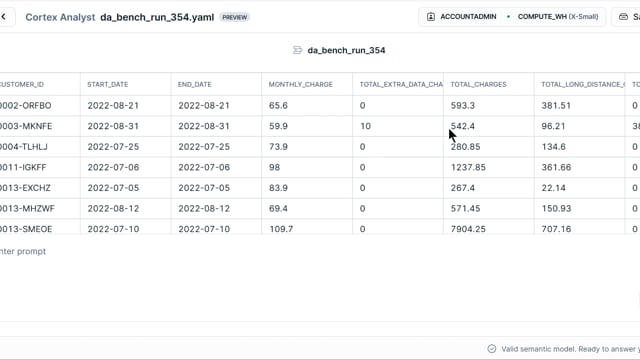Click total charges value 7904.25
The width and height of the screenshot is (640, 360).
click(x=468, y=229)
